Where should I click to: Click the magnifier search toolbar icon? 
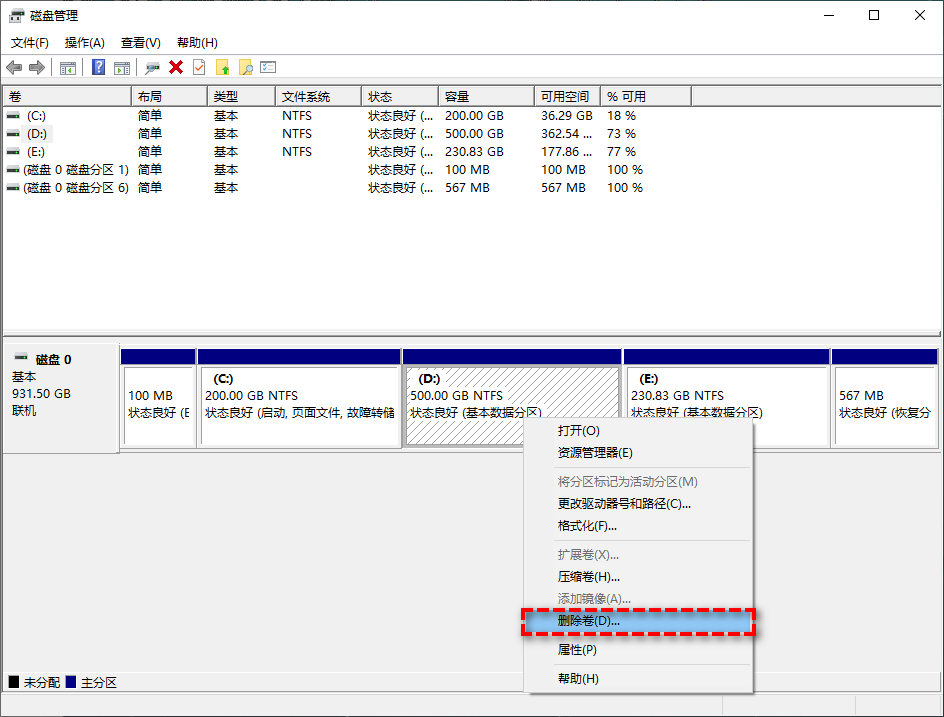point(245,67)
